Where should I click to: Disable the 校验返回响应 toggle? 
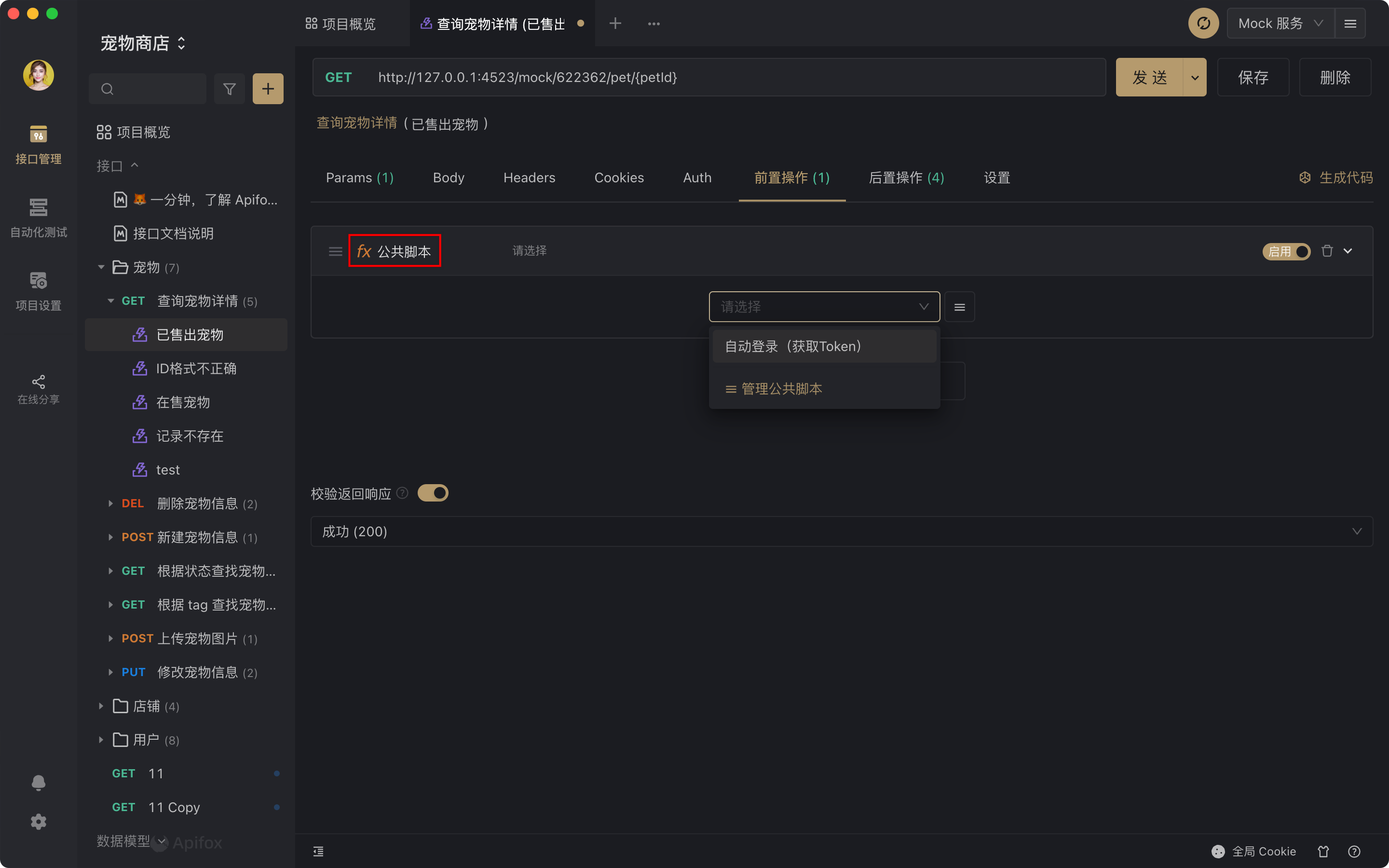click(433, 493)
